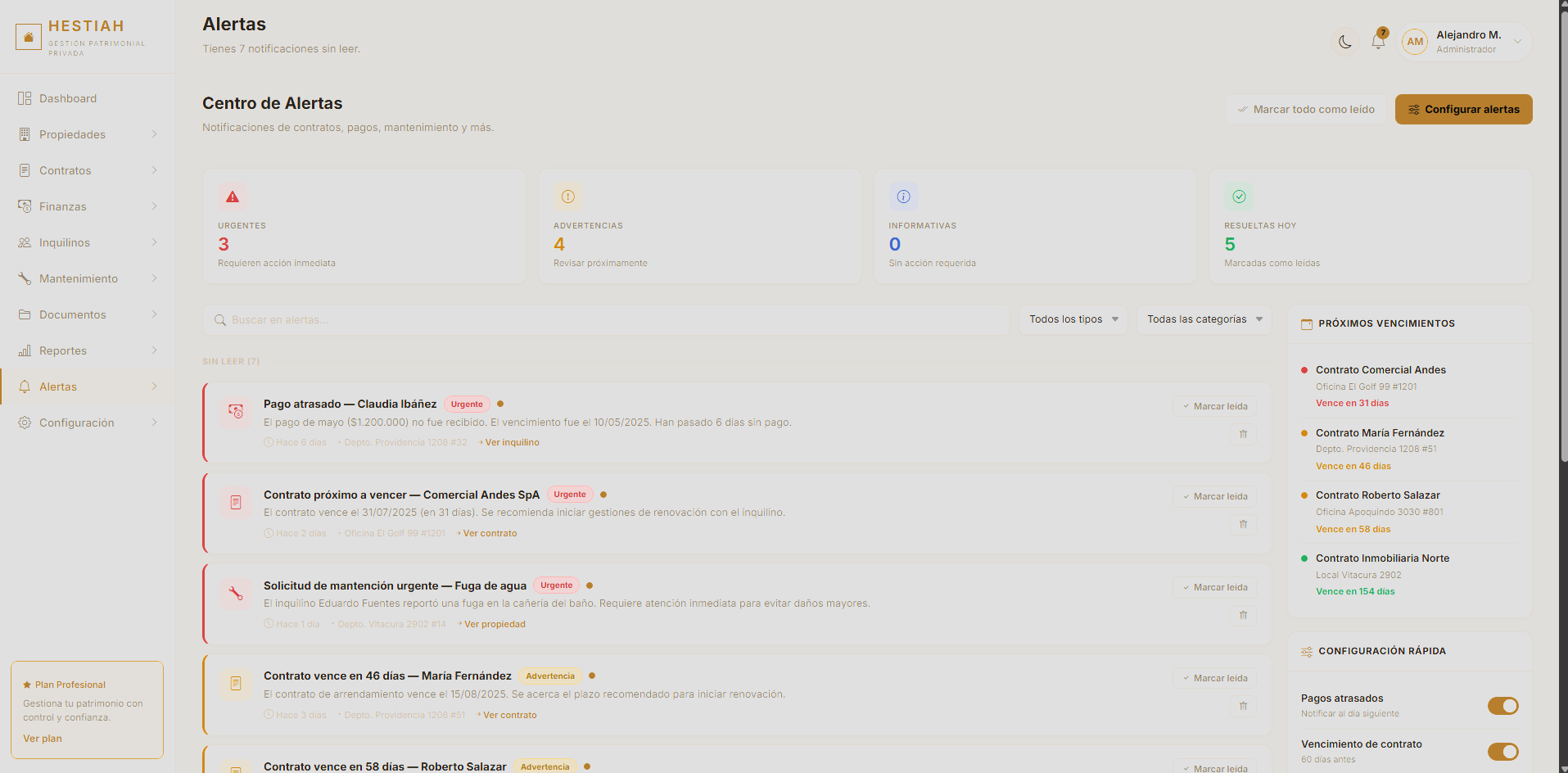The image size is (1568, 773).
Task: Mark Comercial Andes SpA alert as read
Action: [1214, 496]
